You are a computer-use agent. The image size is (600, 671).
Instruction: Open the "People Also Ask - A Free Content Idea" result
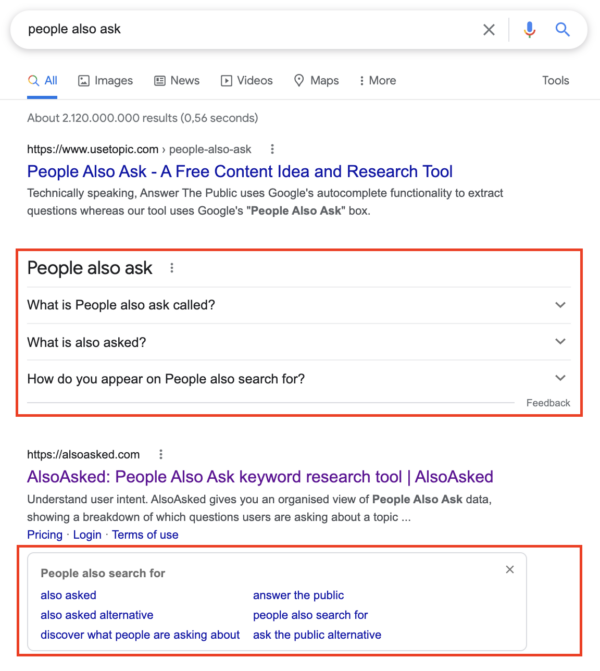click(x=240, y=171)
